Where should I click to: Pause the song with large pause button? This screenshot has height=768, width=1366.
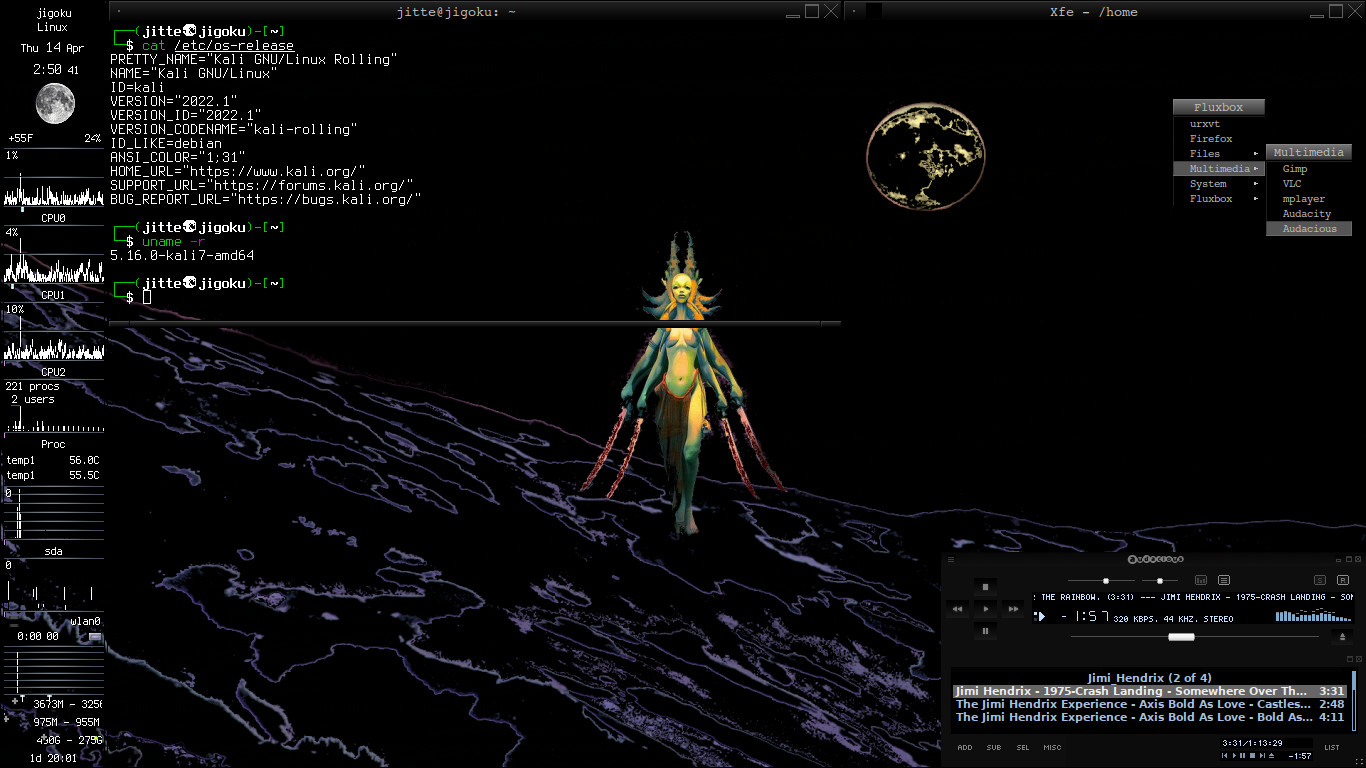click(x=985, y=631)
